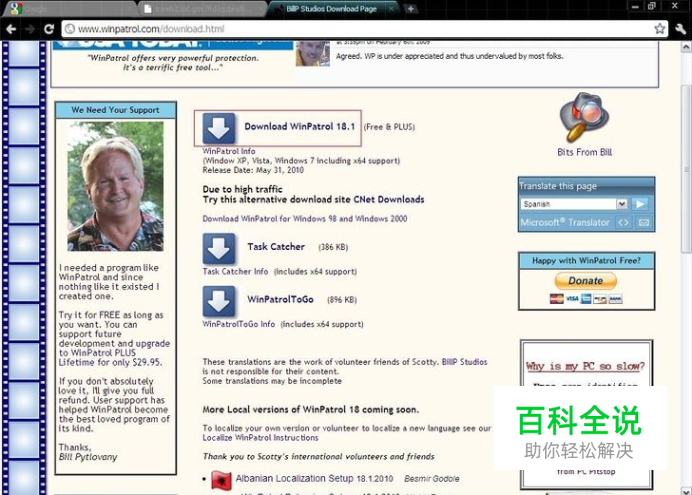Click the WinPatrolToGo download arrow icon
692x495 pixels.
tap(218, 301)
